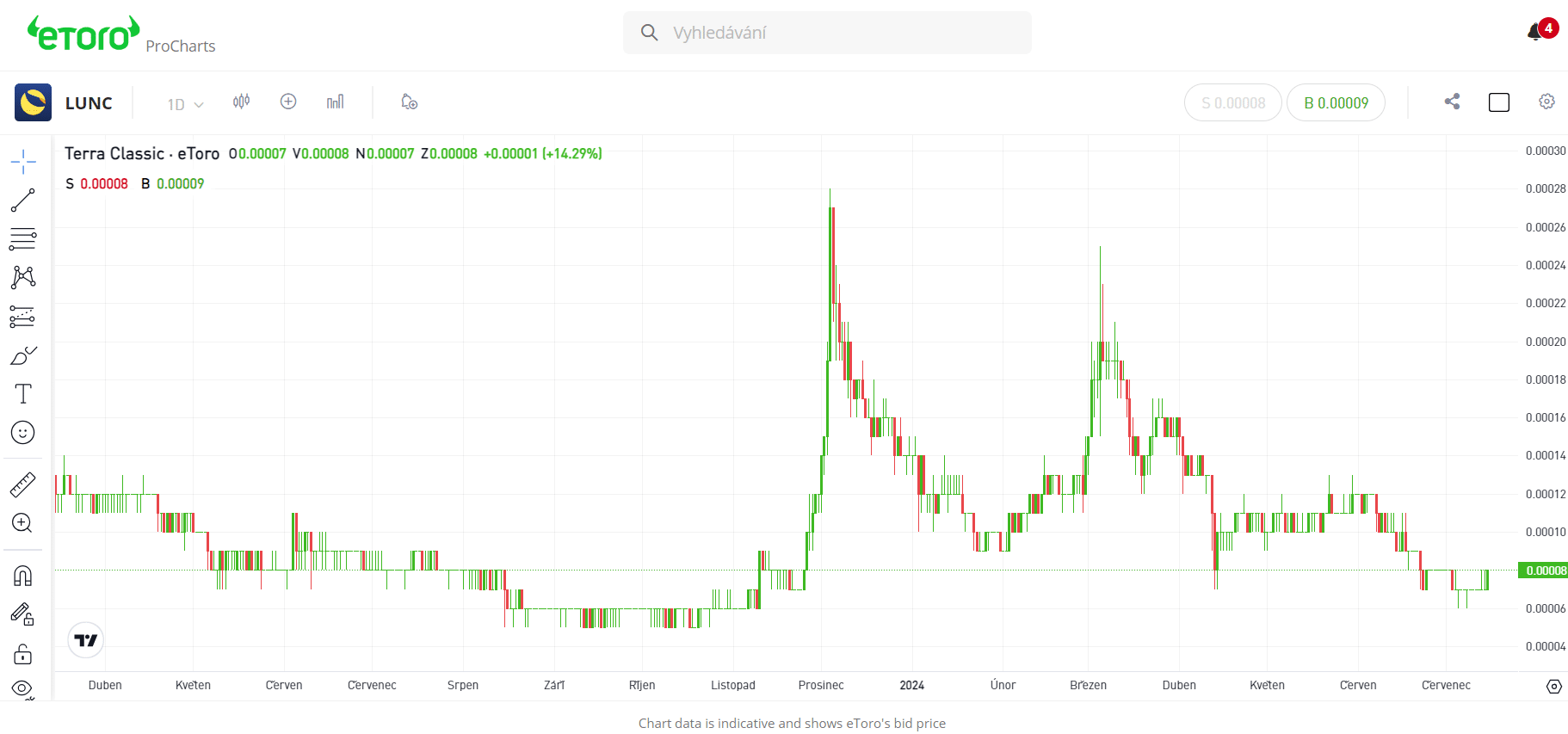
Task: Click the 2024 date label
Action: click(912, 685)
